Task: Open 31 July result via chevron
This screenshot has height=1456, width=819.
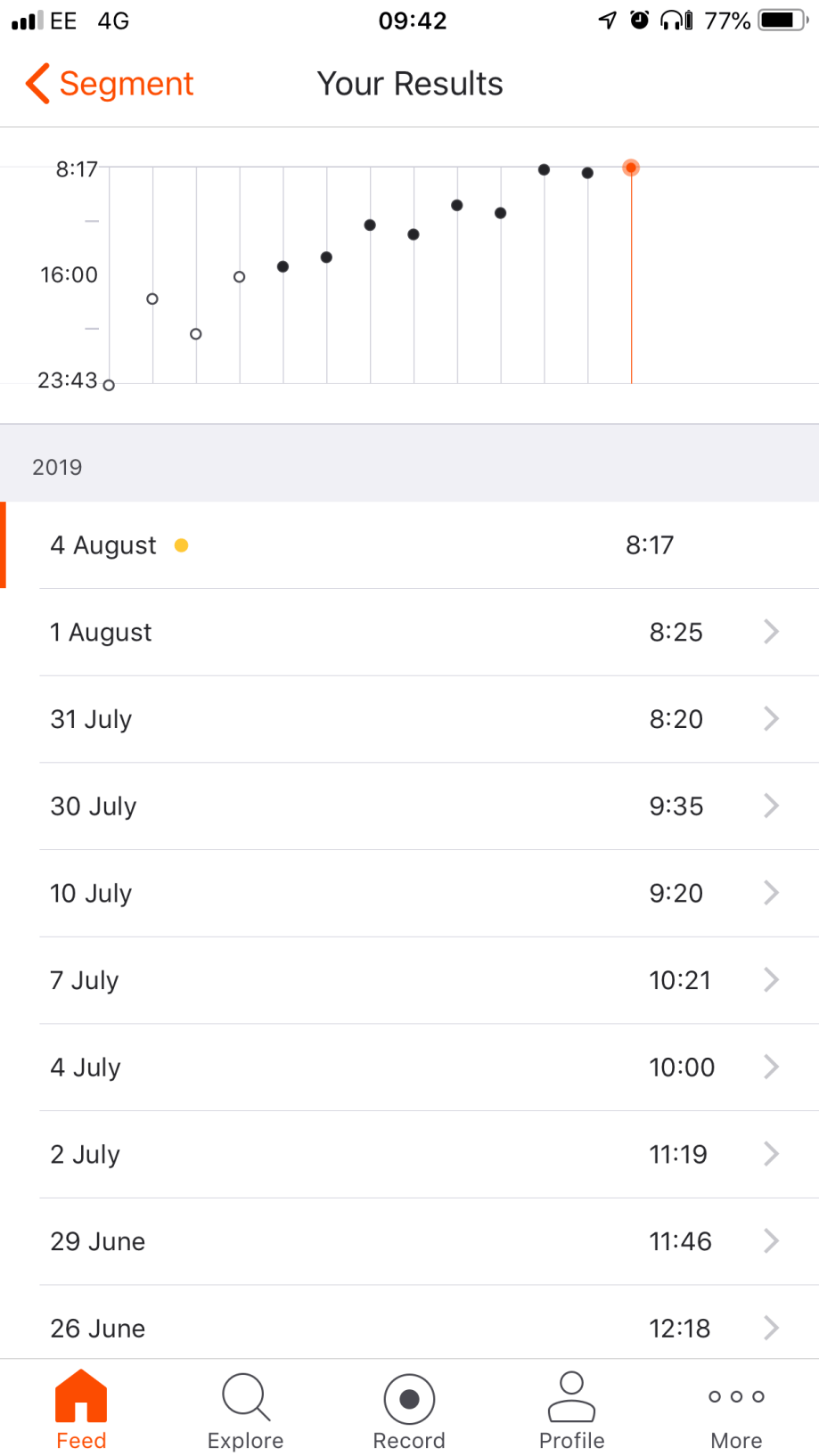Action: point(771,719)
